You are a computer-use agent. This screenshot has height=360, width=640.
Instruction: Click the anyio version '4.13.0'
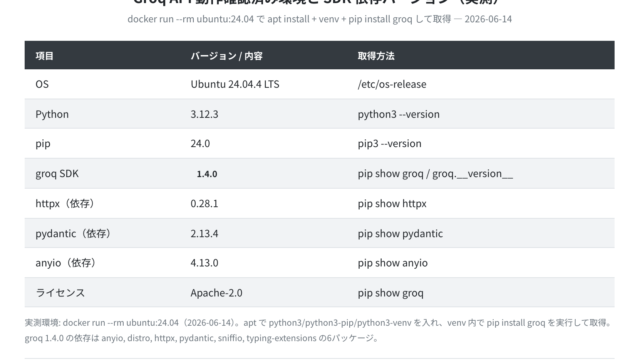click(204, 263)
